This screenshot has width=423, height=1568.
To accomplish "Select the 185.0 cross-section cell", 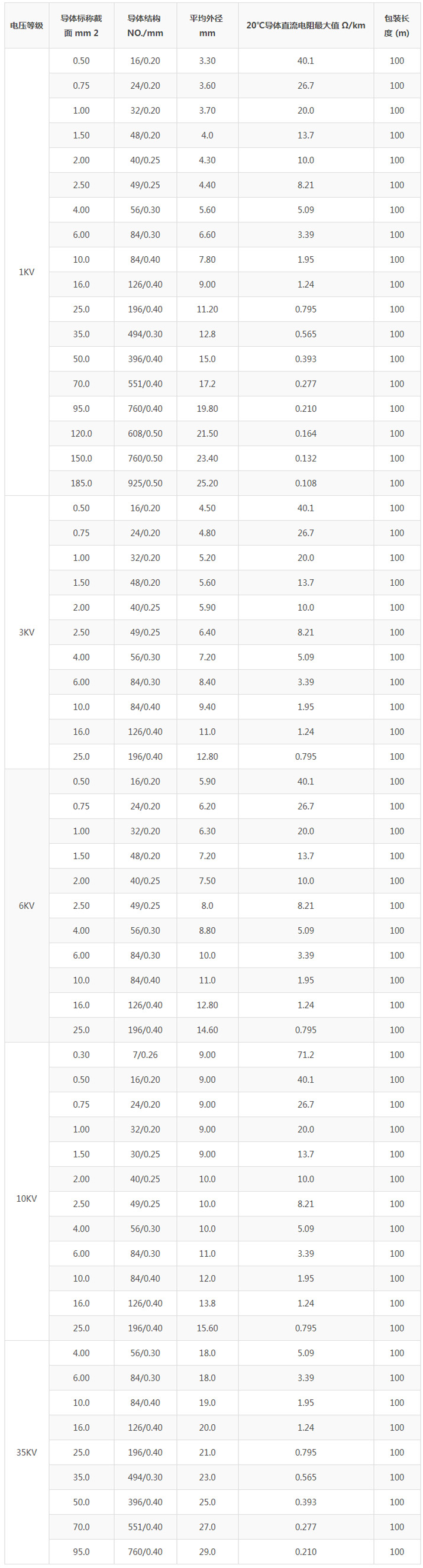I will pyautogui.click(x=81, y=483).
